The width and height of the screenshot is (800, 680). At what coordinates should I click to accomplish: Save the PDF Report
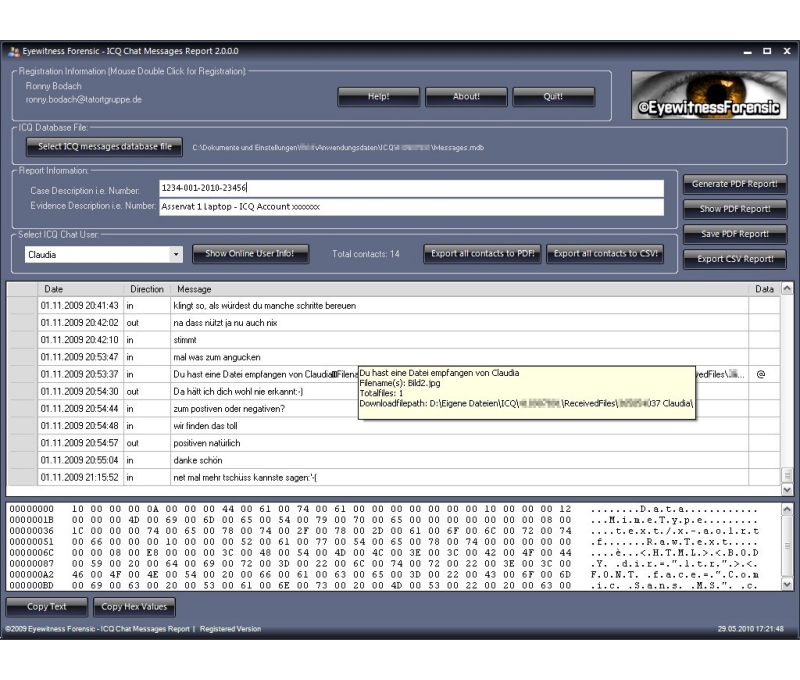[x=735, y=234]
